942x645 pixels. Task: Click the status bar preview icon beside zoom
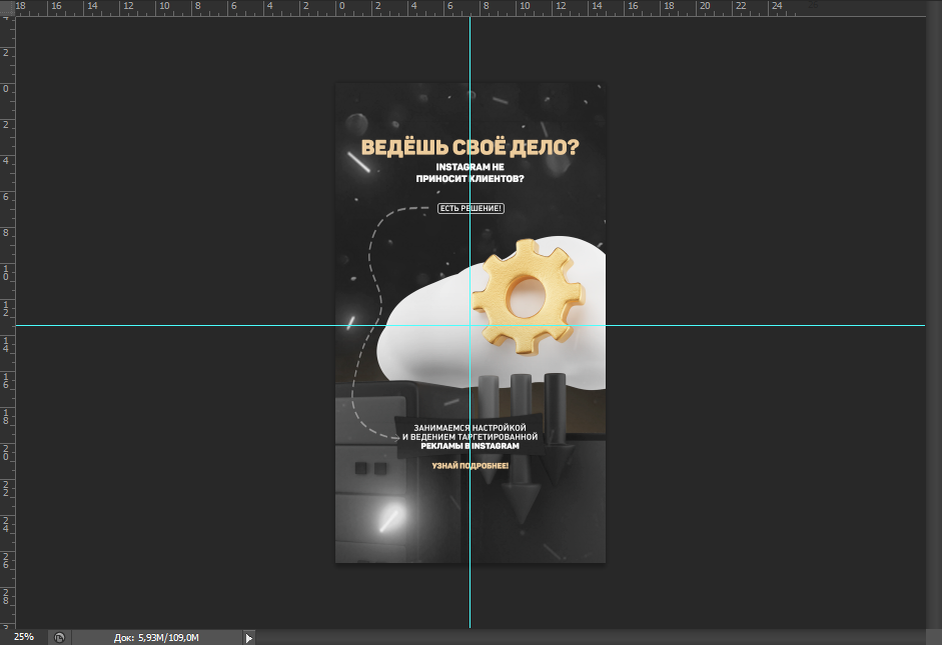click(59, 637)
